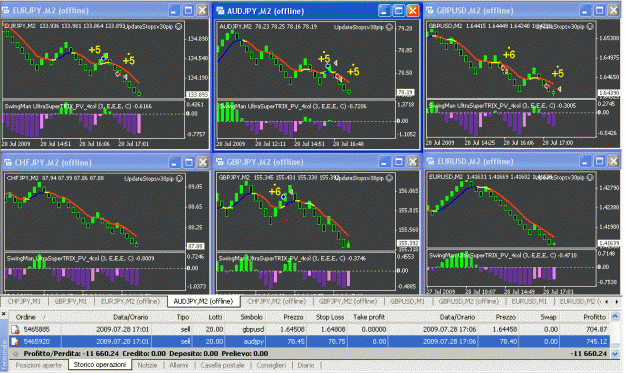Click the expert advisor smiley on AUDJPY chart
This screenshot has width=625, height=373.
pos(389,27)
